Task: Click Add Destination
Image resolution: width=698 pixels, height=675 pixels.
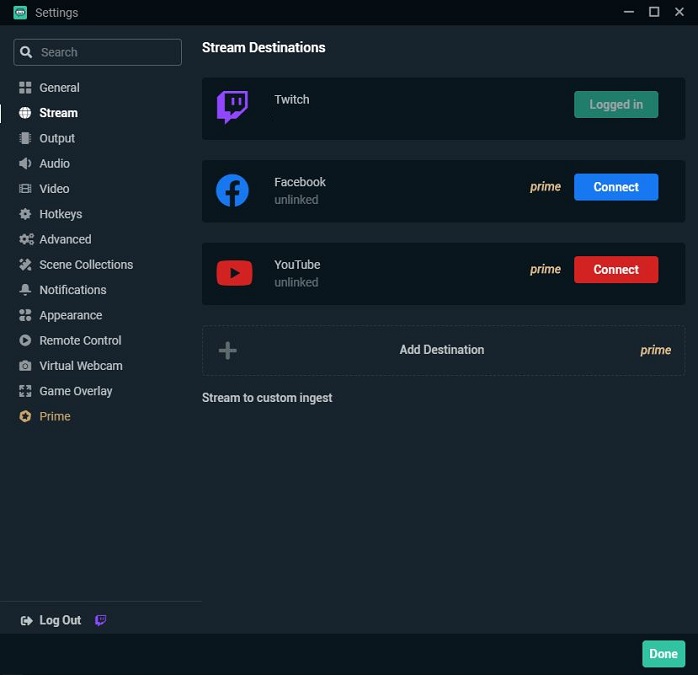Action: 443,350
